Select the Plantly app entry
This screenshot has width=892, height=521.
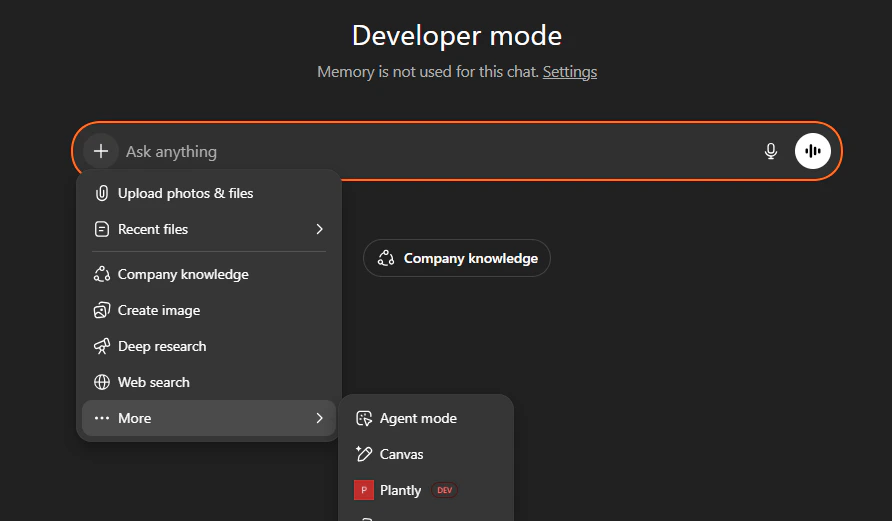click(x=426, y=490)
